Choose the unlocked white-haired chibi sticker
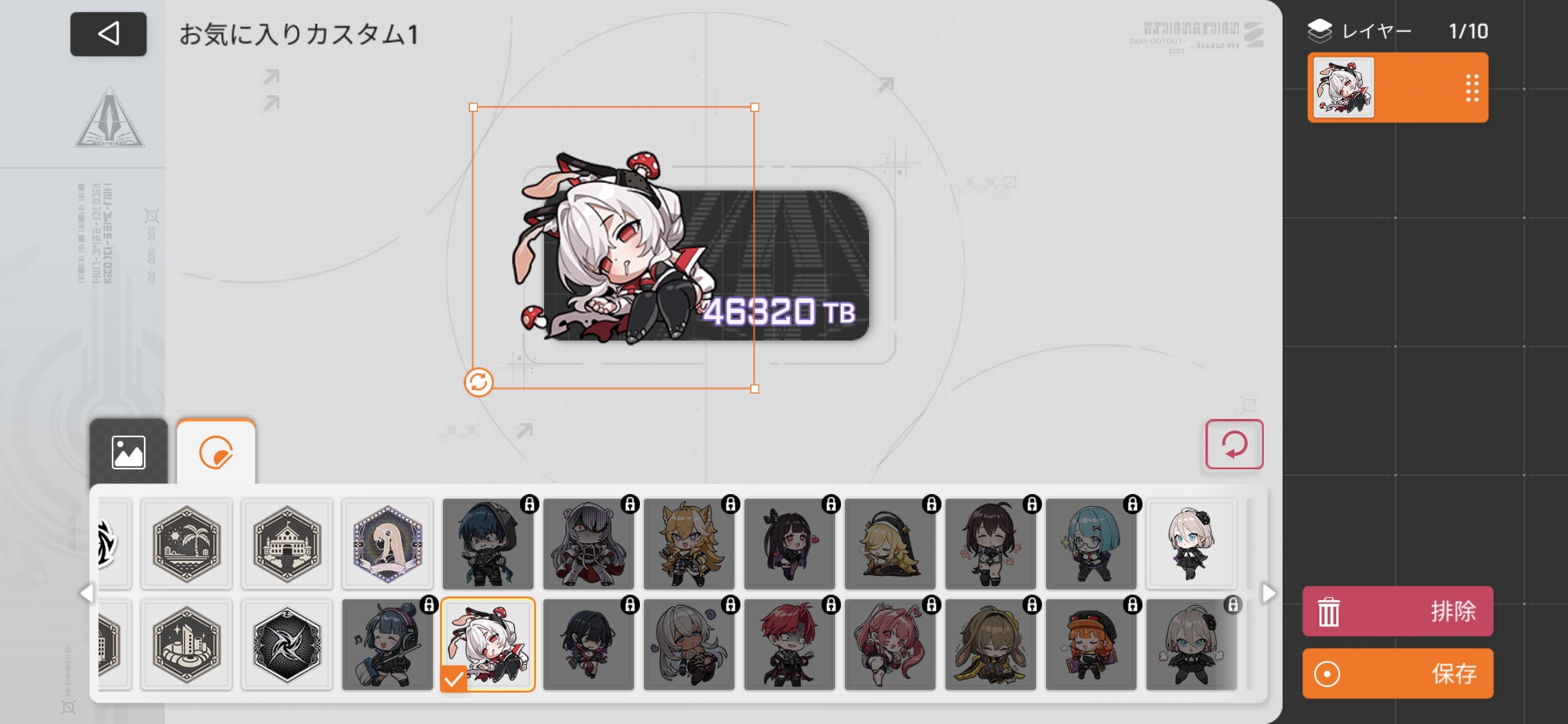The height and width of the screenshot is (724, 1568). point(1191,544)
